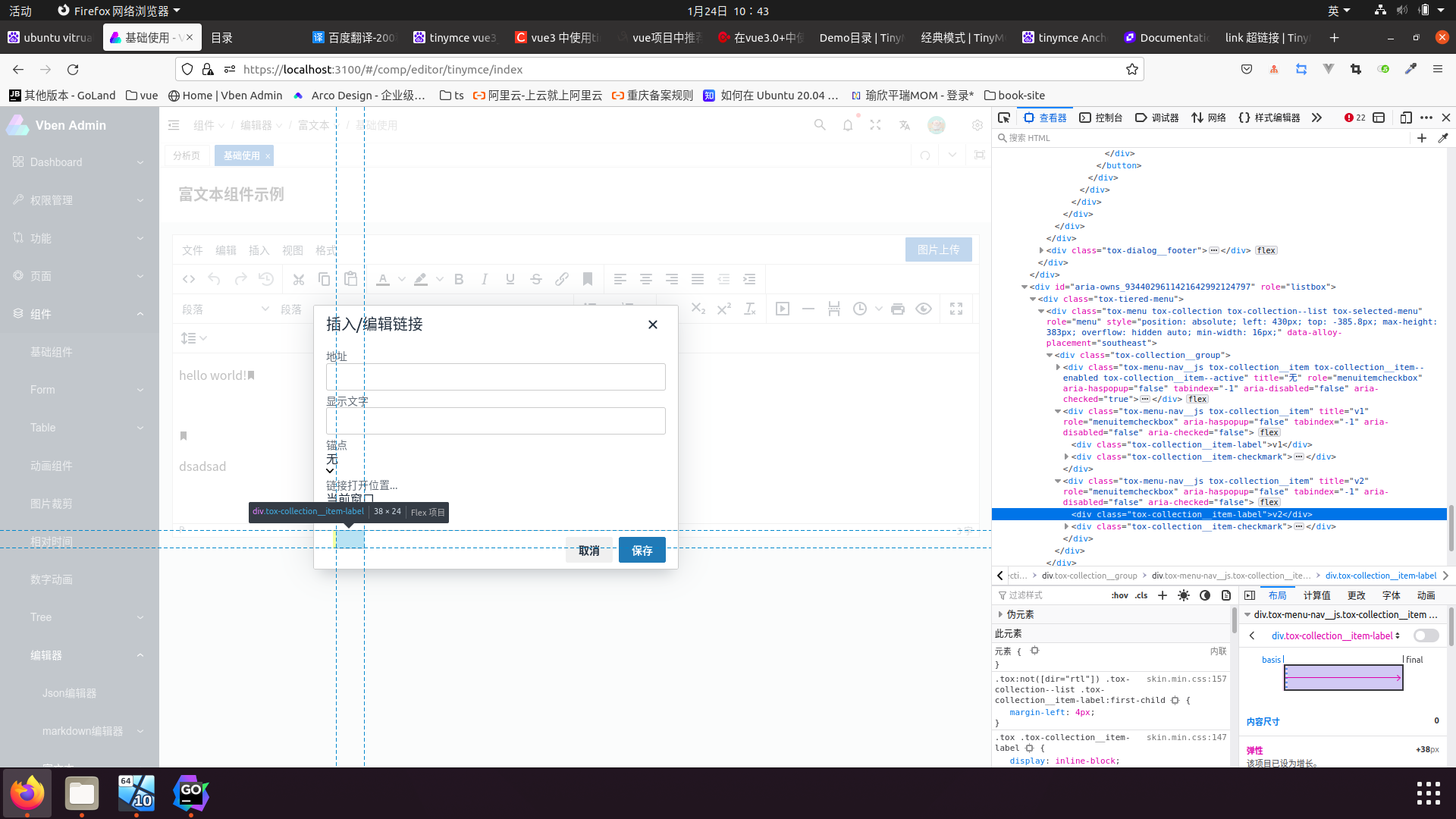Click the eyedropper icon in HTML search bar
This screenshot has width=1456, height=819.
[1443, 138]
